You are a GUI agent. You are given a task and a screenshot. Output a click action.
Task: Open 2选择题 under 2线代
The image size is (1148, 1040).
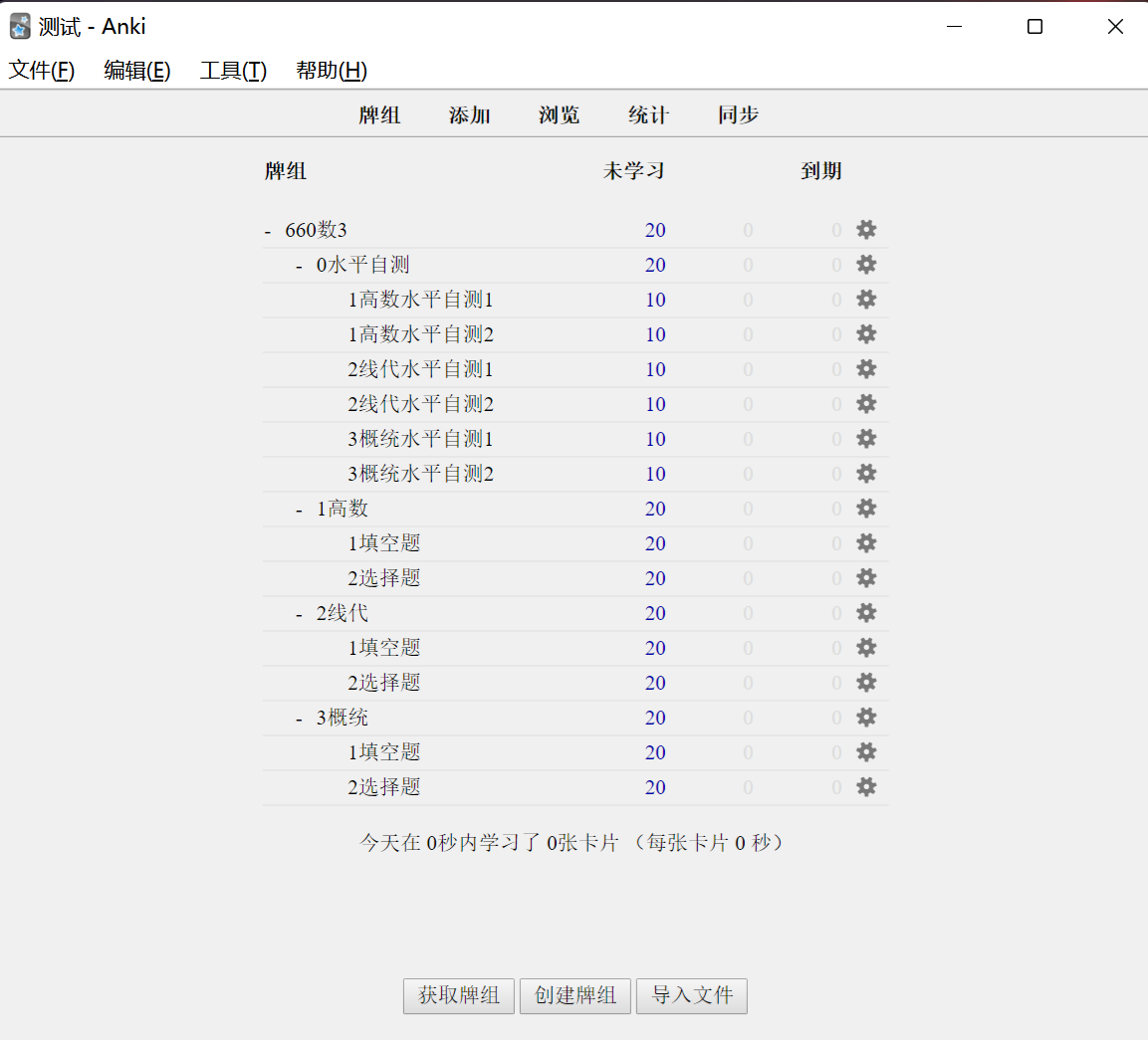tap(383, 683)
